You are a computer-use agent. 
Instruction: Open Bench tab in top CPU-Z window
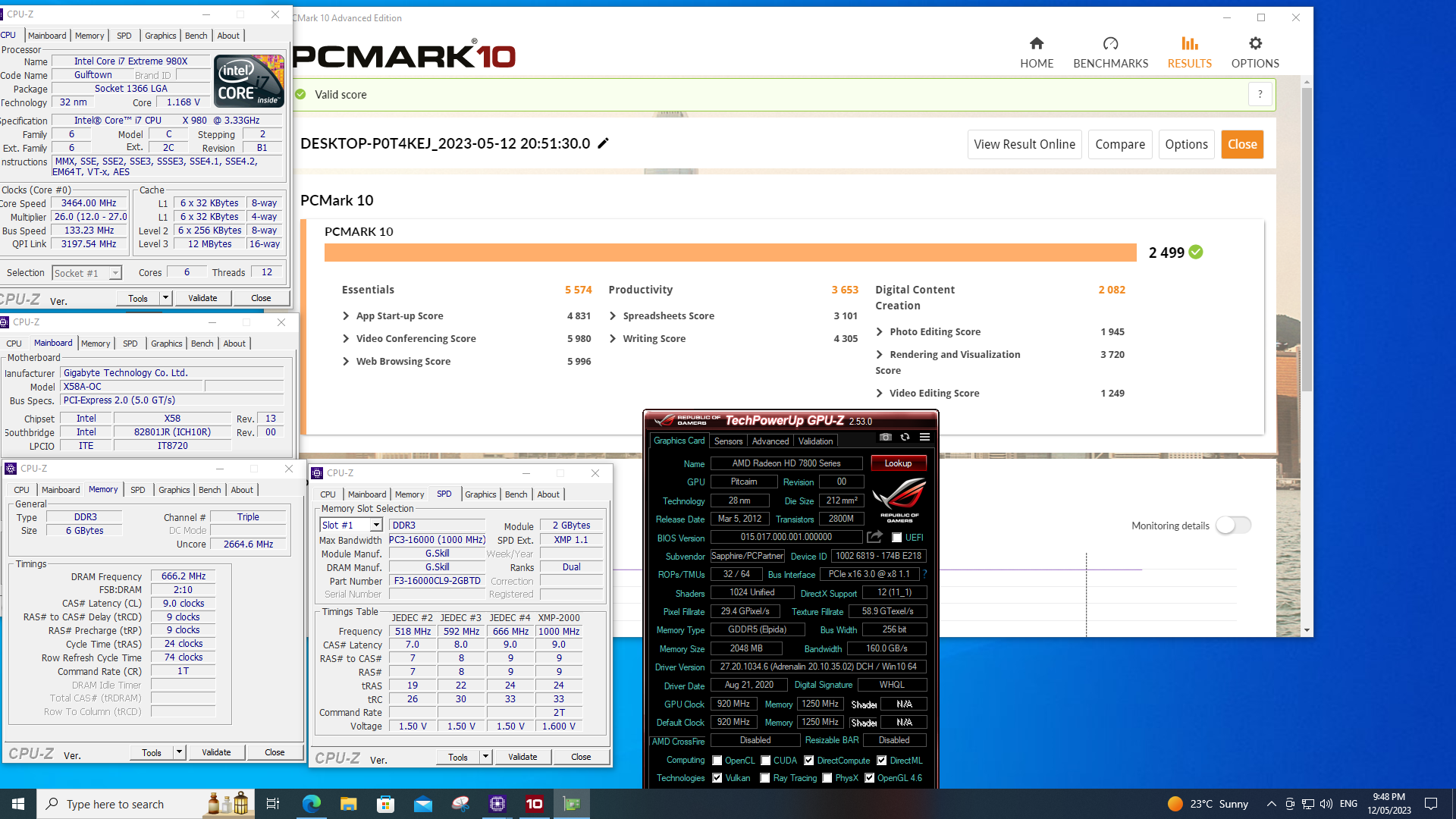click(x=196, y=36)
